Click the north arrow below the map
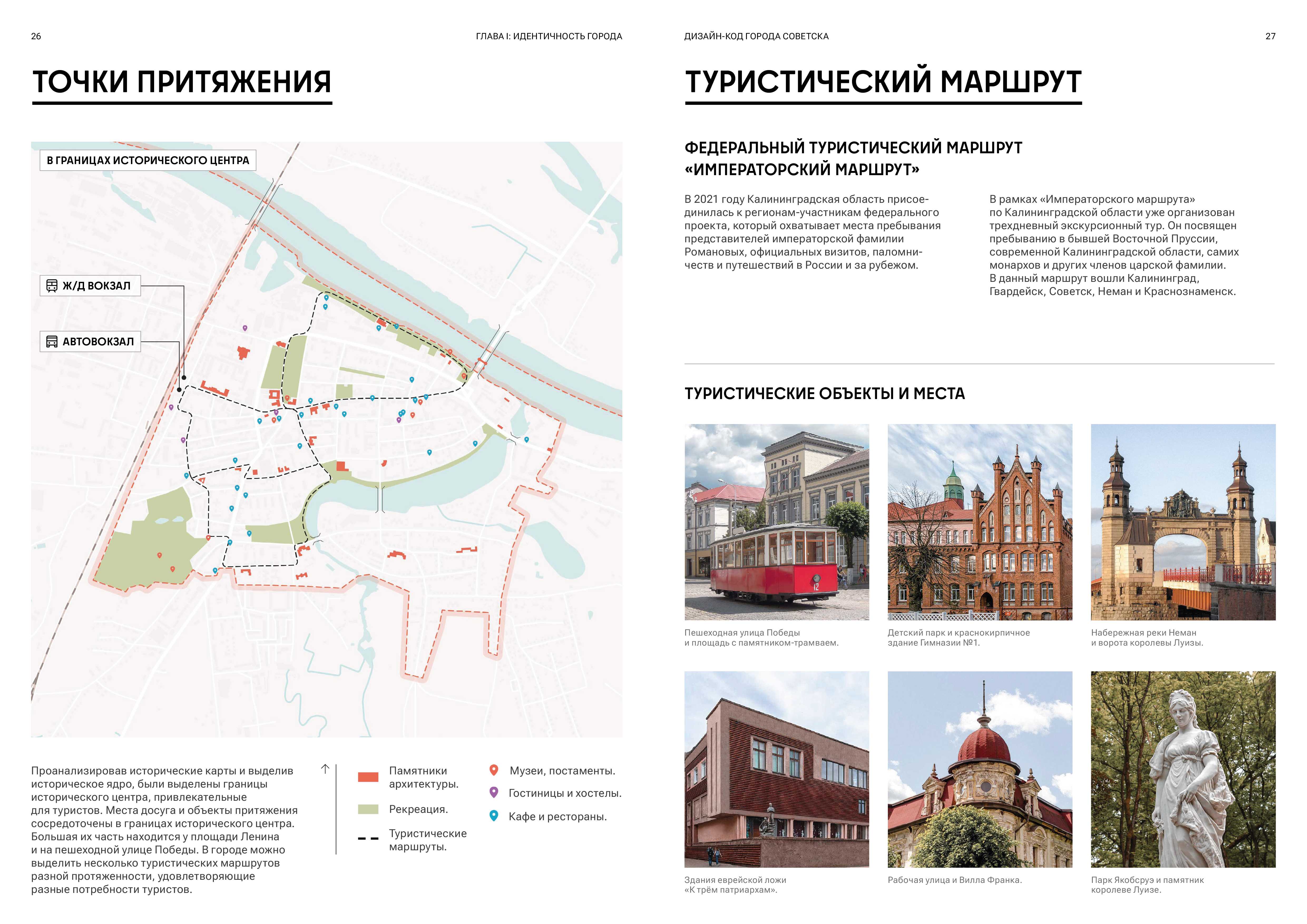1307x924 pixels. (325, 769)
